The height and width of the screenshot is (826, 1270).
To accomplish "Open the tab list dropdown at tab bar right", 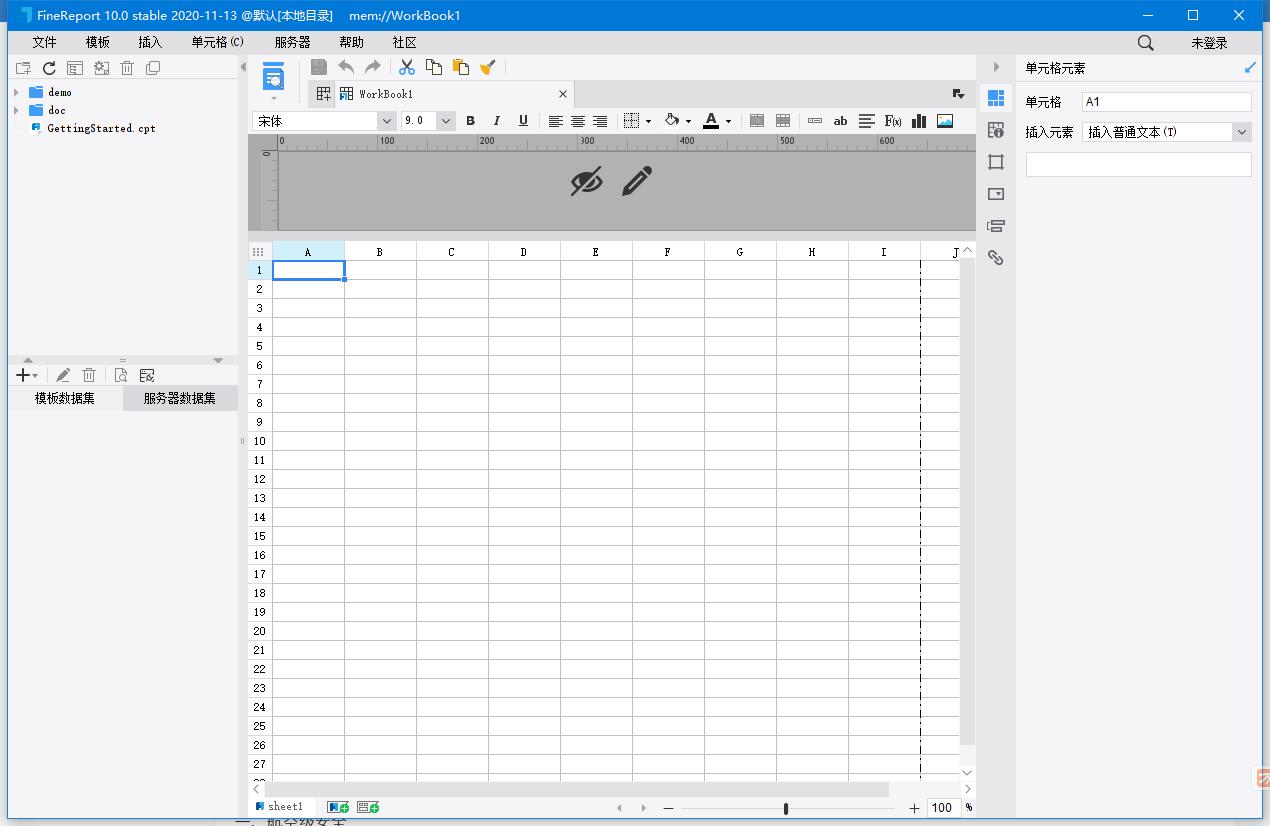I will click(x=958, y=94).
